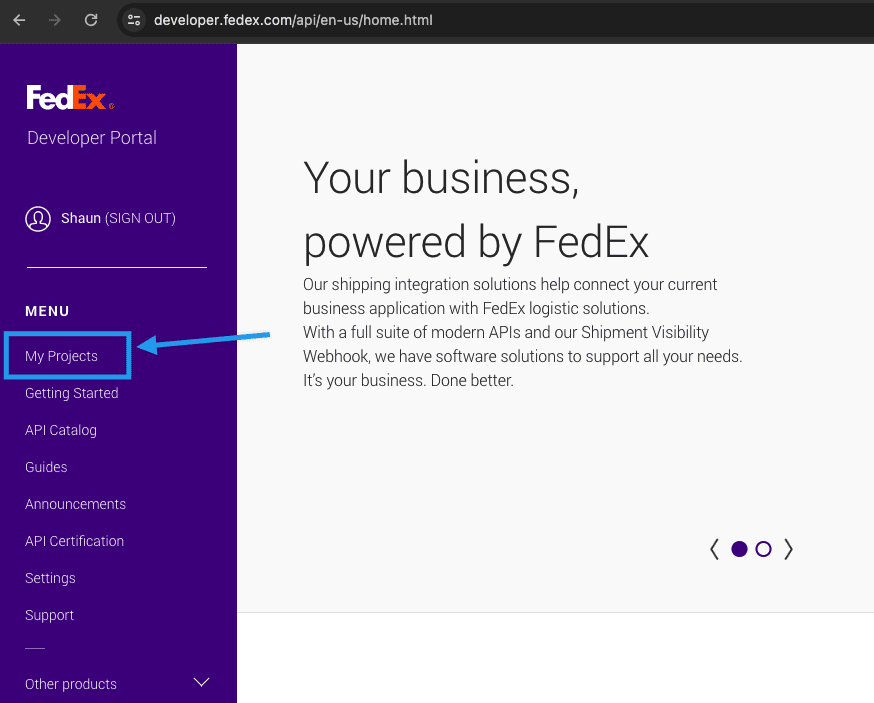Image resolution: width=874 pixels, height=703 pixels.
Task: Click the right carousel arrow
Action: [788, 548]
